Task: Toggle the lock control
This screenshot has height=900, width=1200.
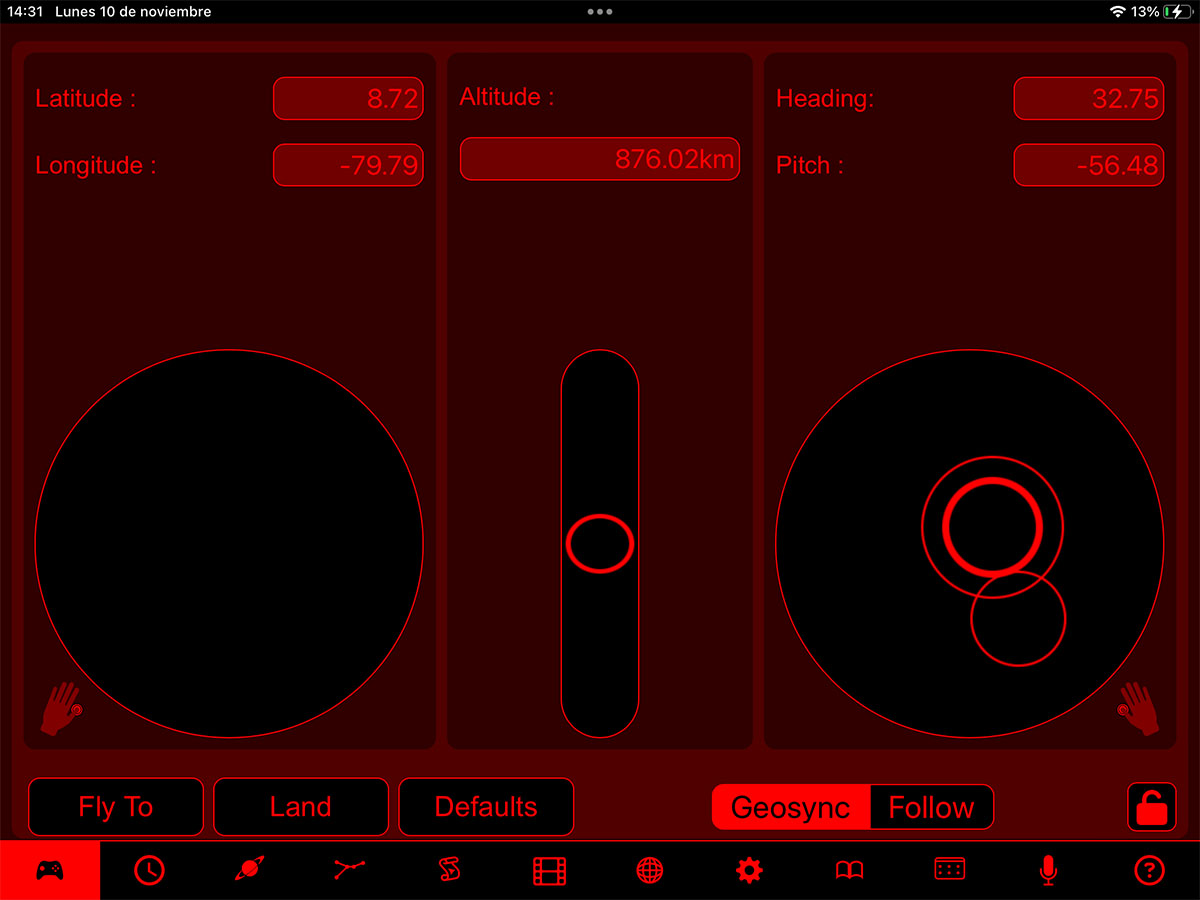Action: 1148,807
